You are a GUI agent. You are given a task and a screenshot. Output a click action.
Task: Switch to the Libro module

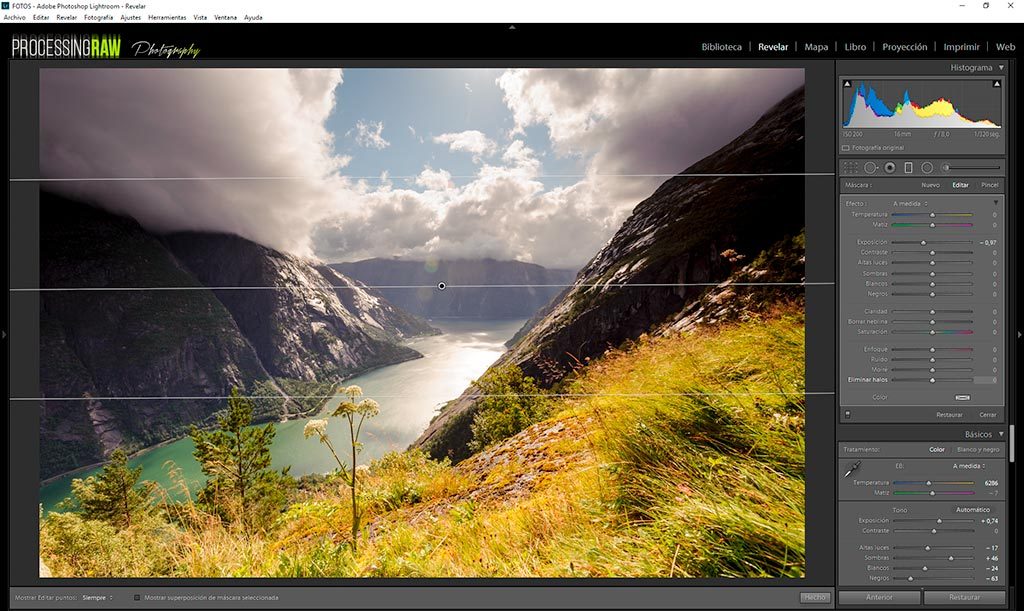(855, 47)
